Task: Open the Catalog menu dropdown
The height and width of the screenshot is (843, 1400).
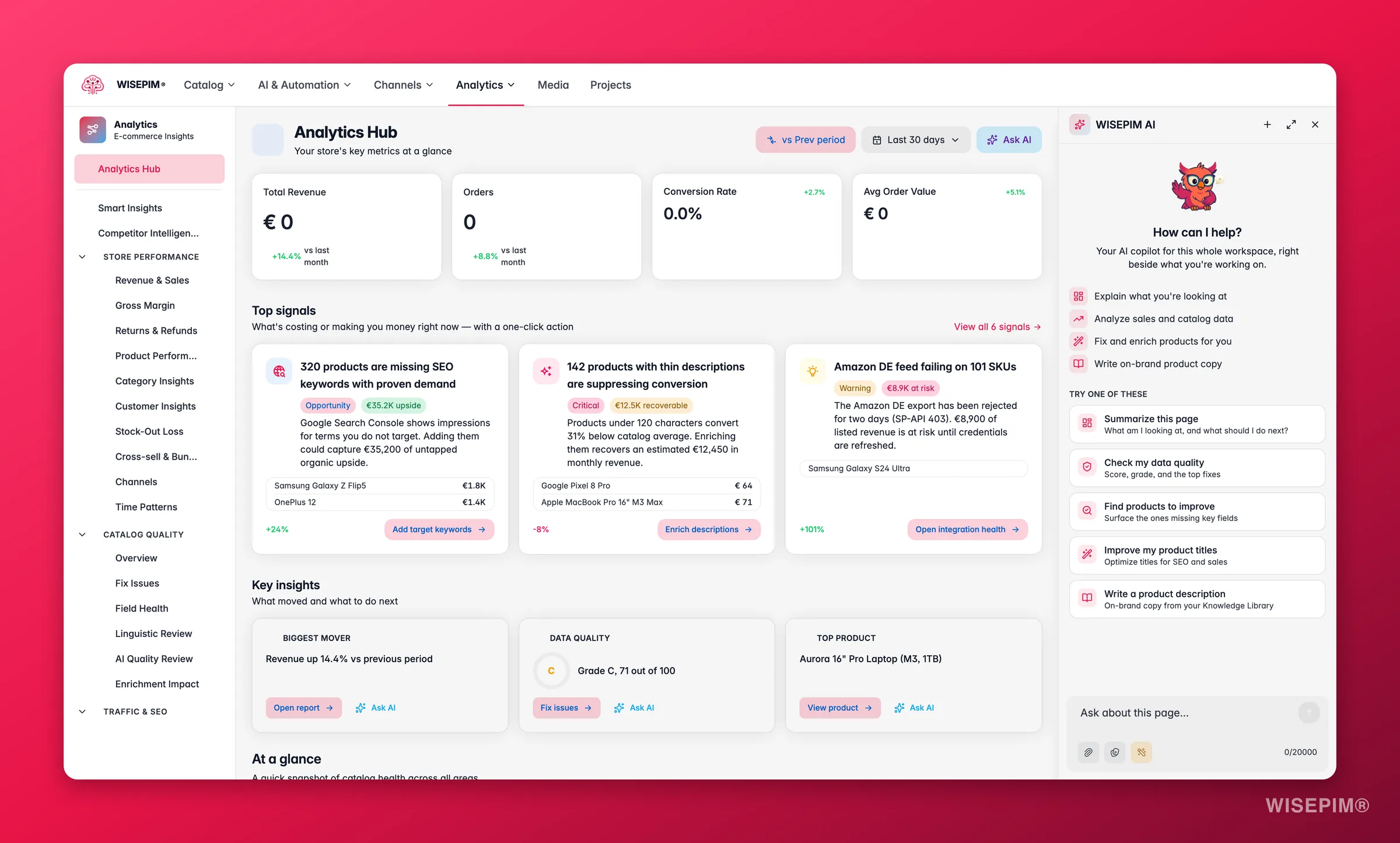Action: click(x=209, y=85)
